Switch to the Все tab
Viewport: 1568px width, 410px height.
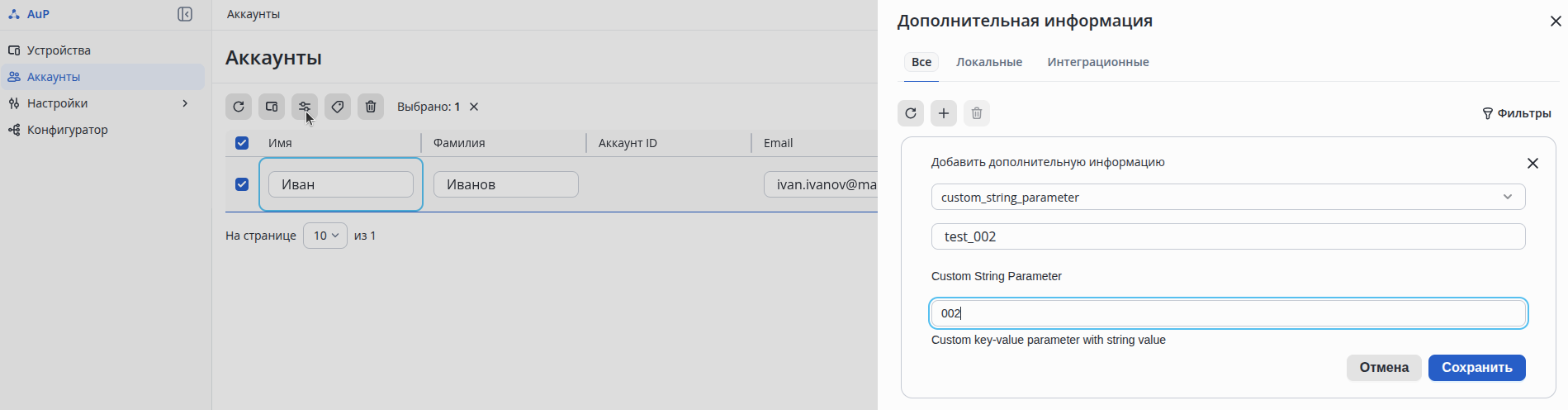[x=921, y=62]
